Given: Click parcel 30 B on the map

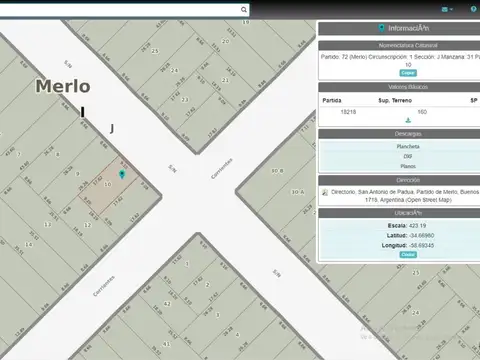Looking at the screenshot, I should click(x=277, y=171).
